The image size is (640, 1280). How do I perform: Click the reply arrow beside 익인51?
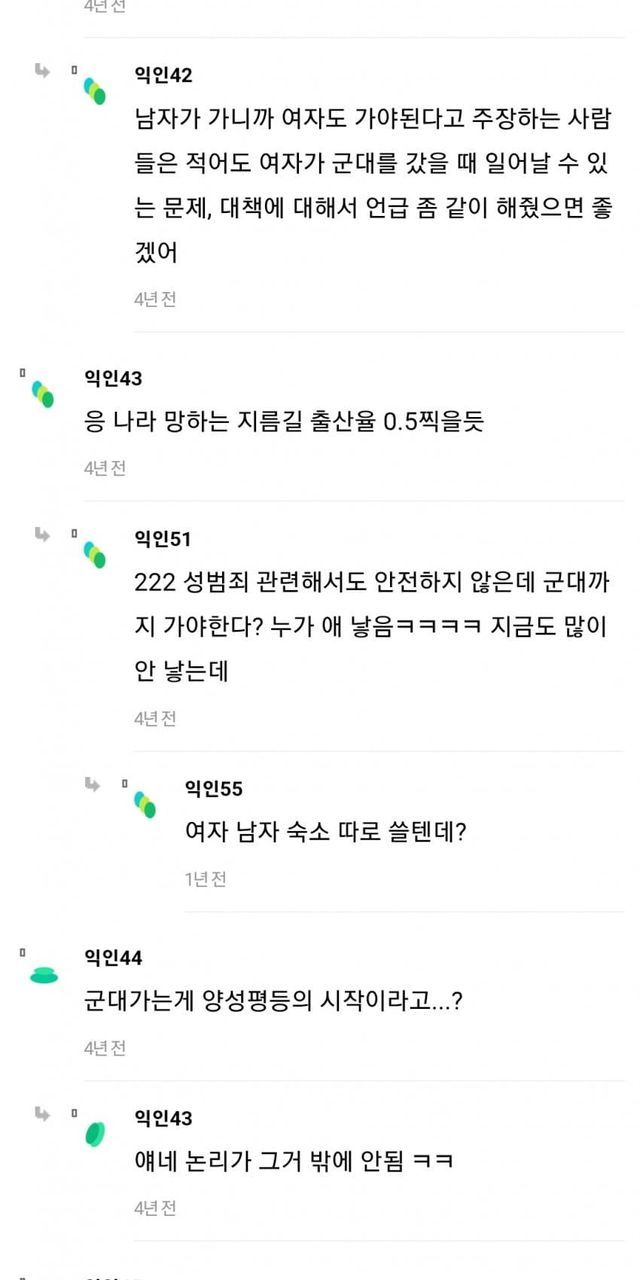(x=42, y=534)
